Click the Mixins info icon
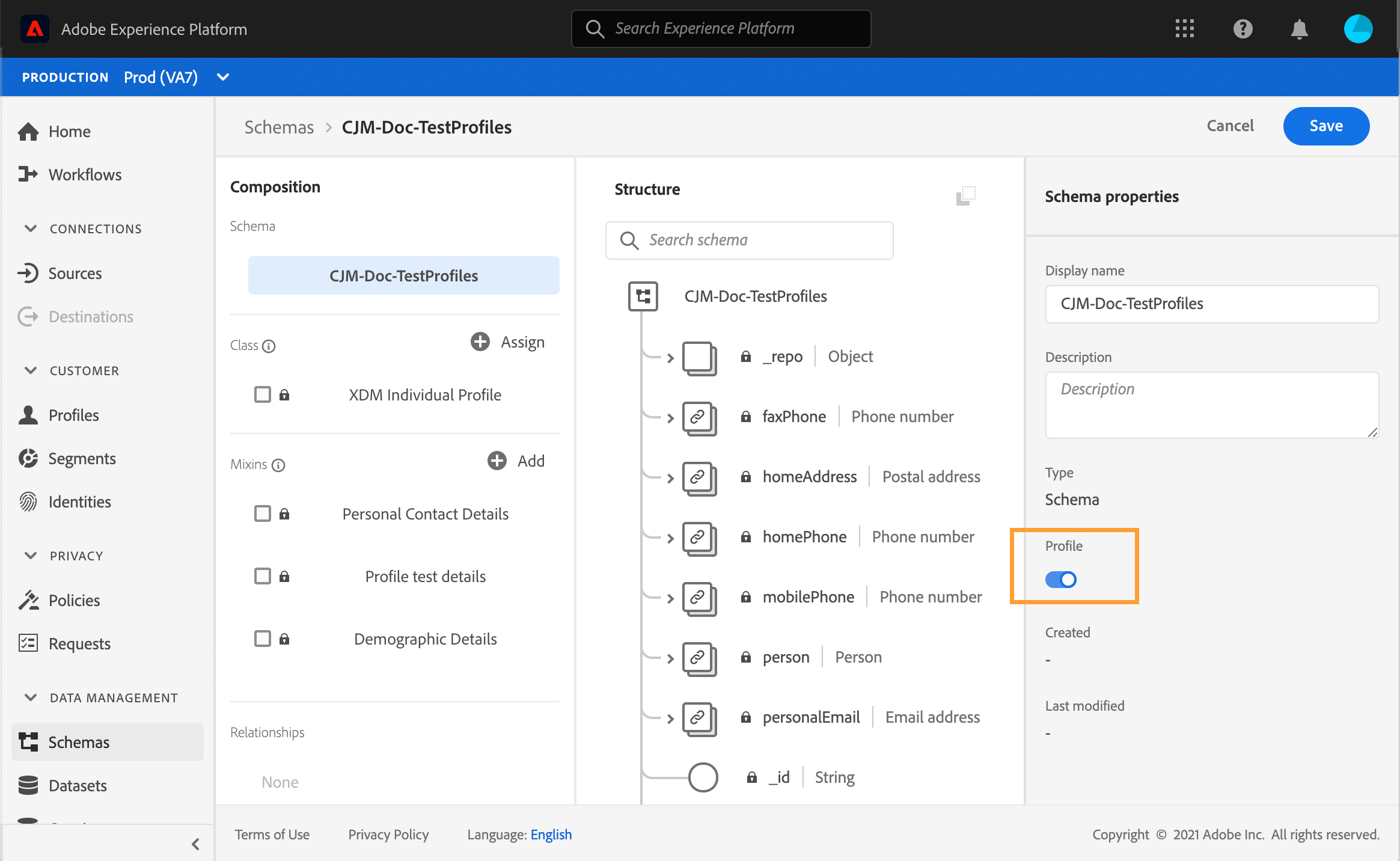The image size is (1400, 861). pyautogui.click(x=278, y=465)
